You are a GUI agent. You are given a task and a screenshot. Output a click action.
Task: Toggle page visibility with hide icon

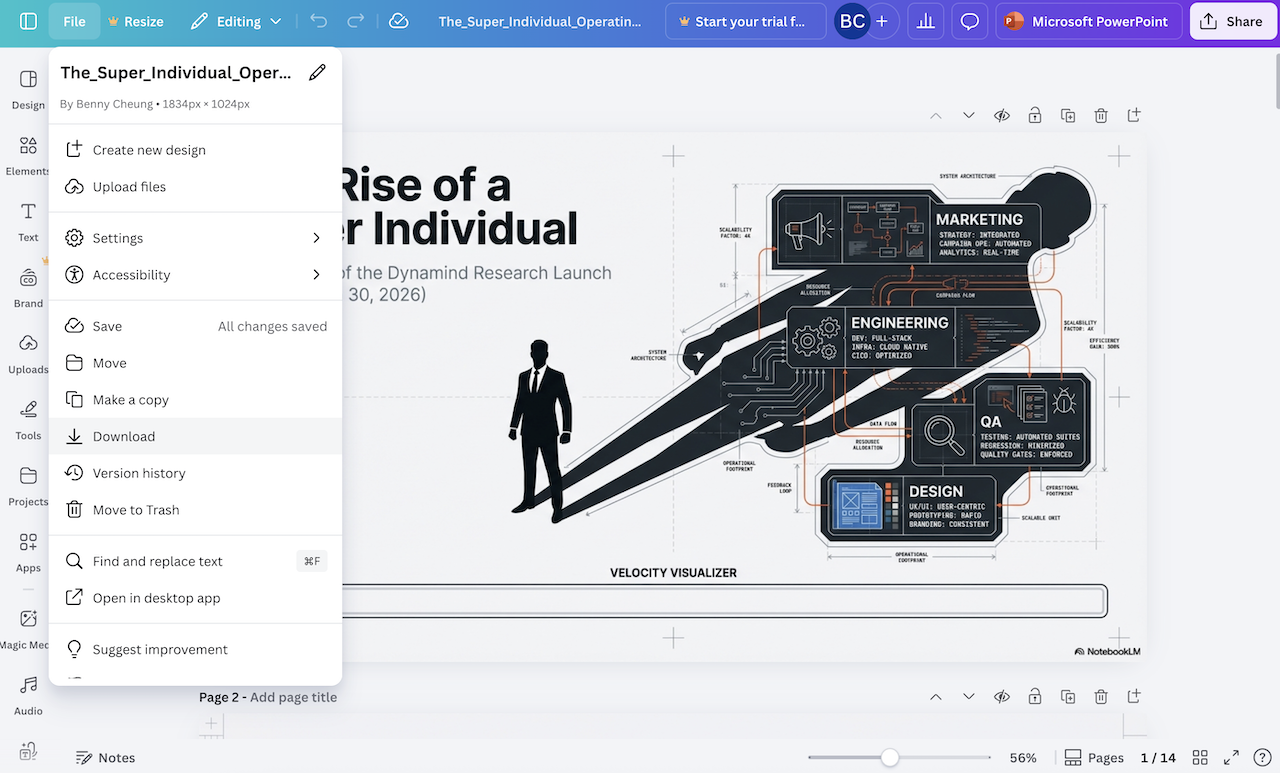1002,116
